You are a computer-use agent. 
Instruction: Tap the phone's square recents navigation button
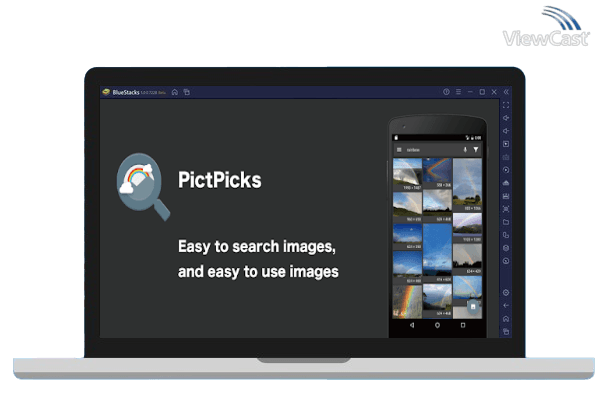(x=463, y=325)
